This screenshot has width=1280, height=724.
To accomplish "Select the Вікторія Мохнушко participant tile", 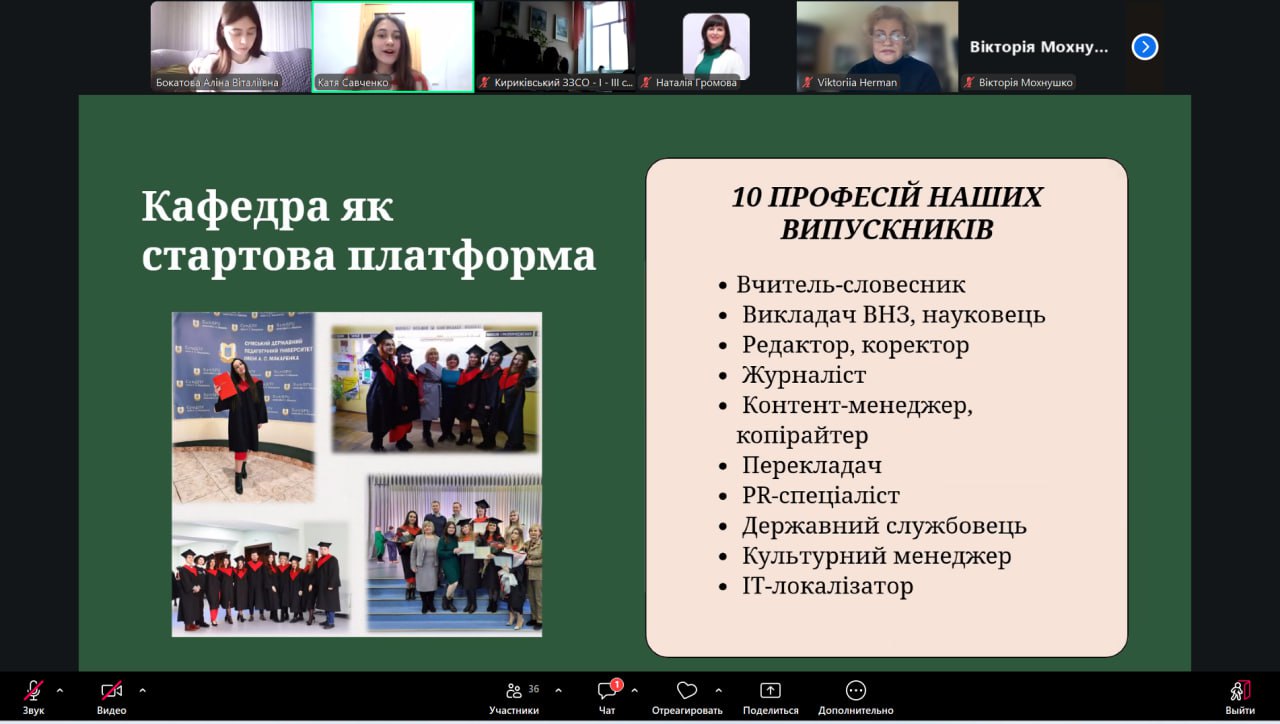I will (1040, 46).
